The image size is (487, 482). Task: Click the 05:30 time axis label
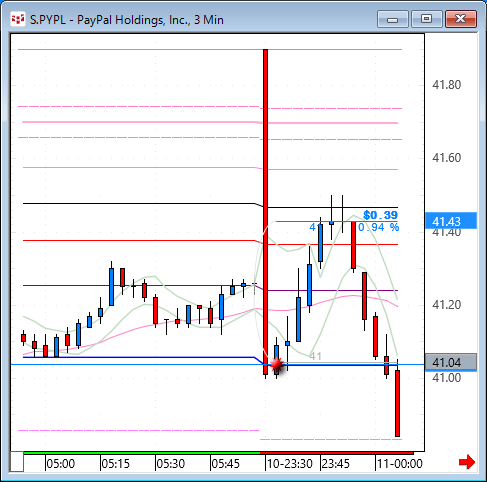170,464
